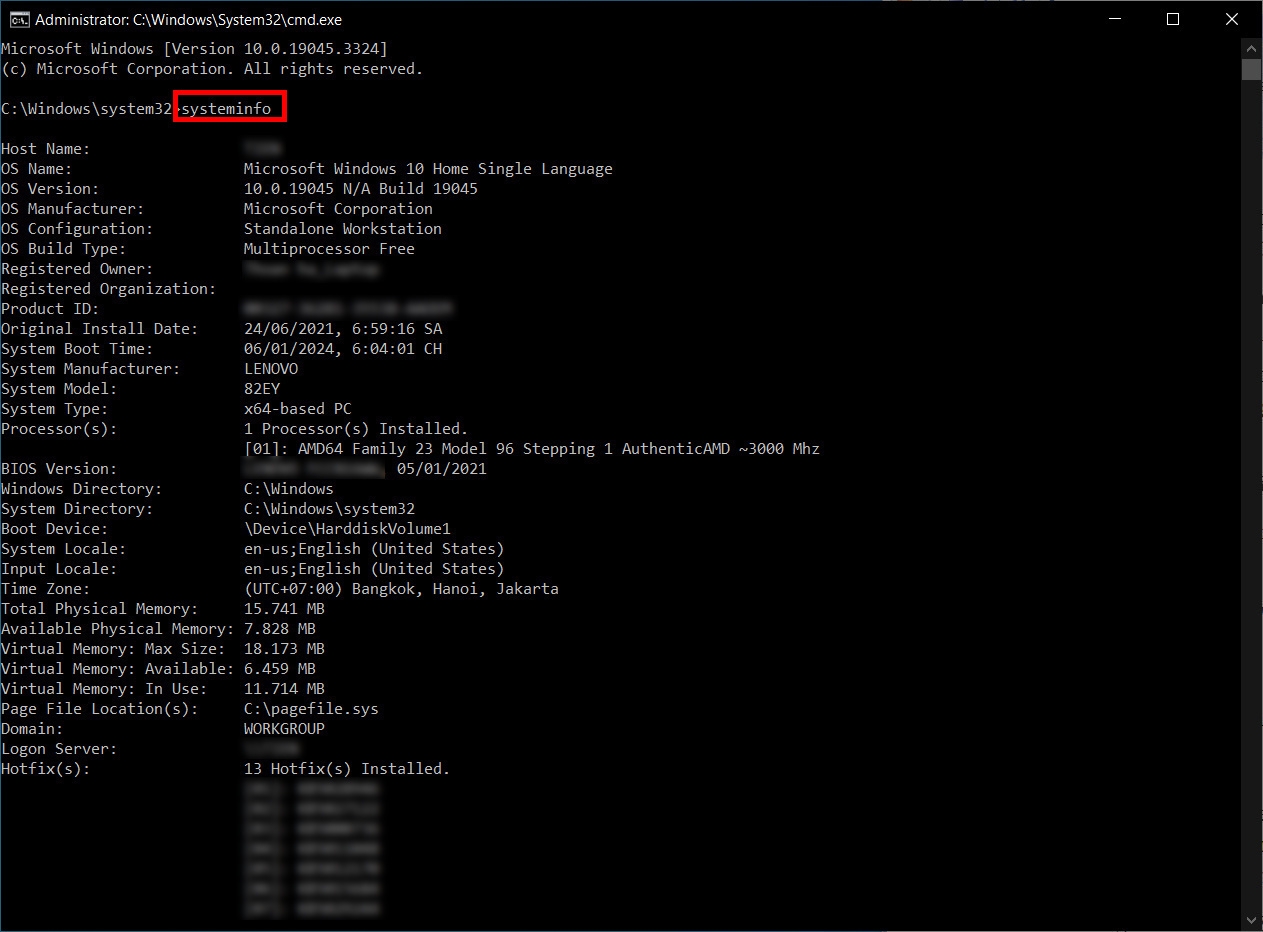Image resolution: width=1263 pixels, height=932 pixels.
Task: Click time zone '(UTC+07:00) Bangkok, Hanoi, Jakarta'
Action: (x=401, y=589)
